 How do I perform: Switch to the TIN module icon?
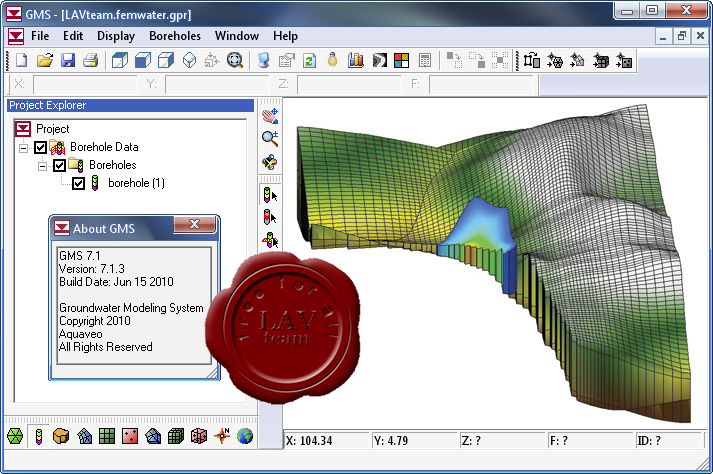coord(15,437)
